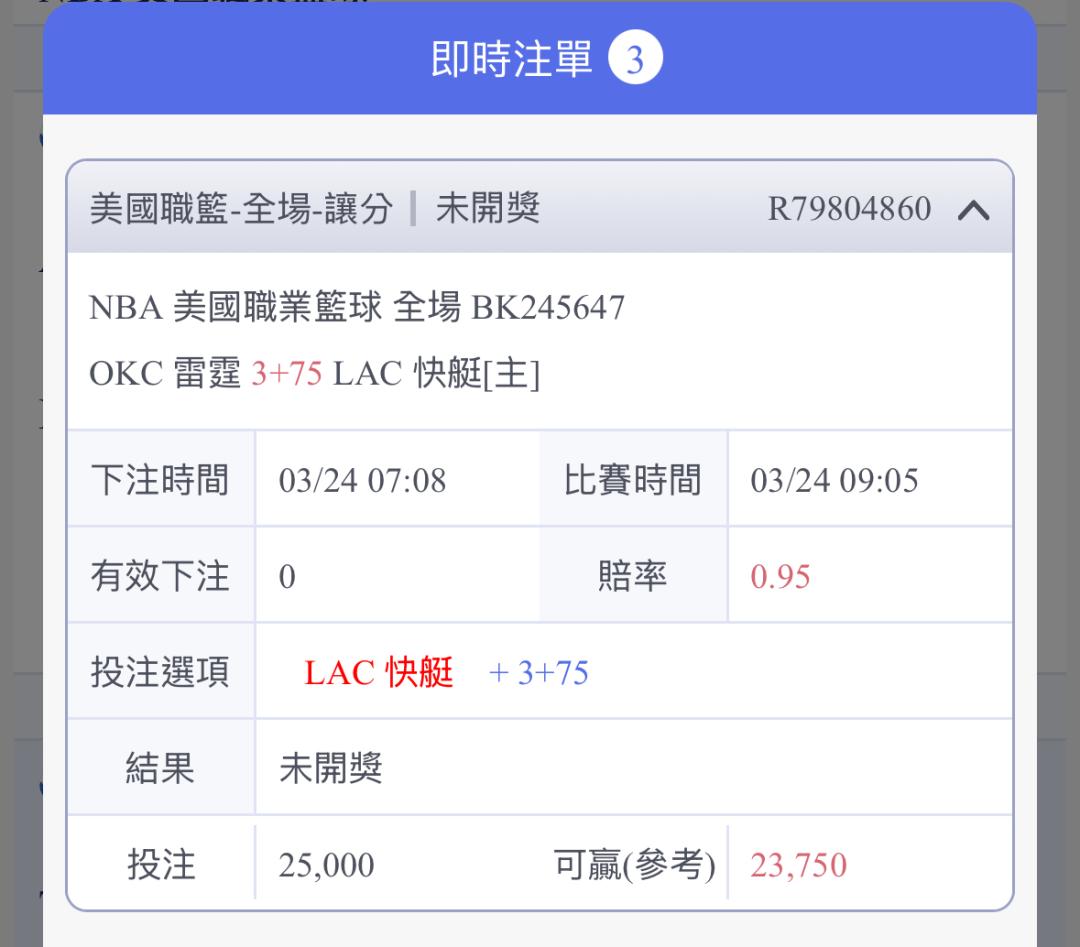Tap the red LAC 快艇 bet option
Image resolution: width=1080 pixels, height=947 pixels.
coord(378,672)
